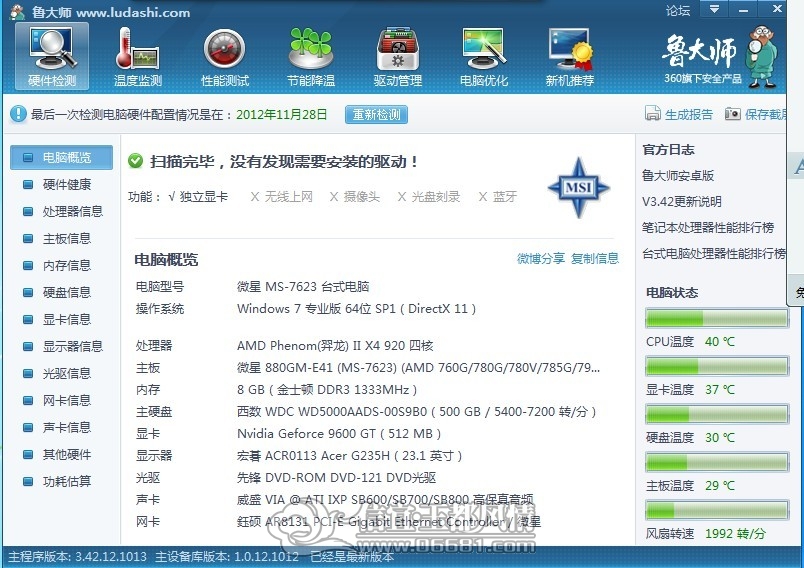804x568 pixels.
Task: Click the MSI brand logo
Action: click(x=579, y=188)
